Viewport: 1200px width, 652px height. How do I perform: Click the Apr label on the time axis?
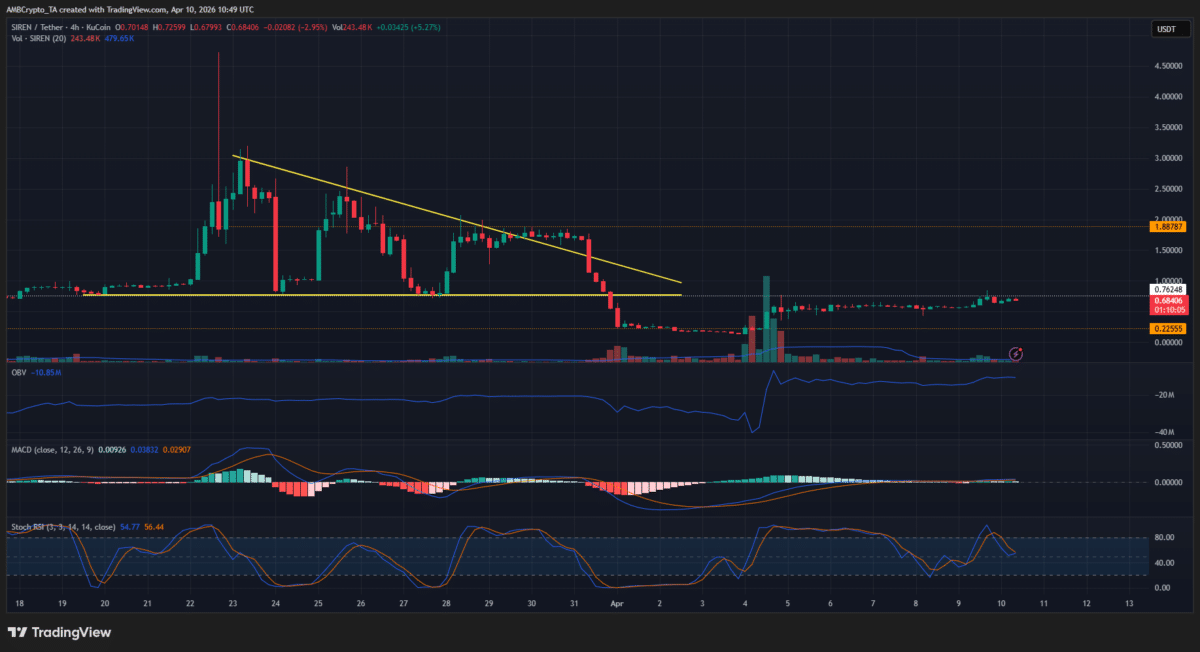point(616,604)
